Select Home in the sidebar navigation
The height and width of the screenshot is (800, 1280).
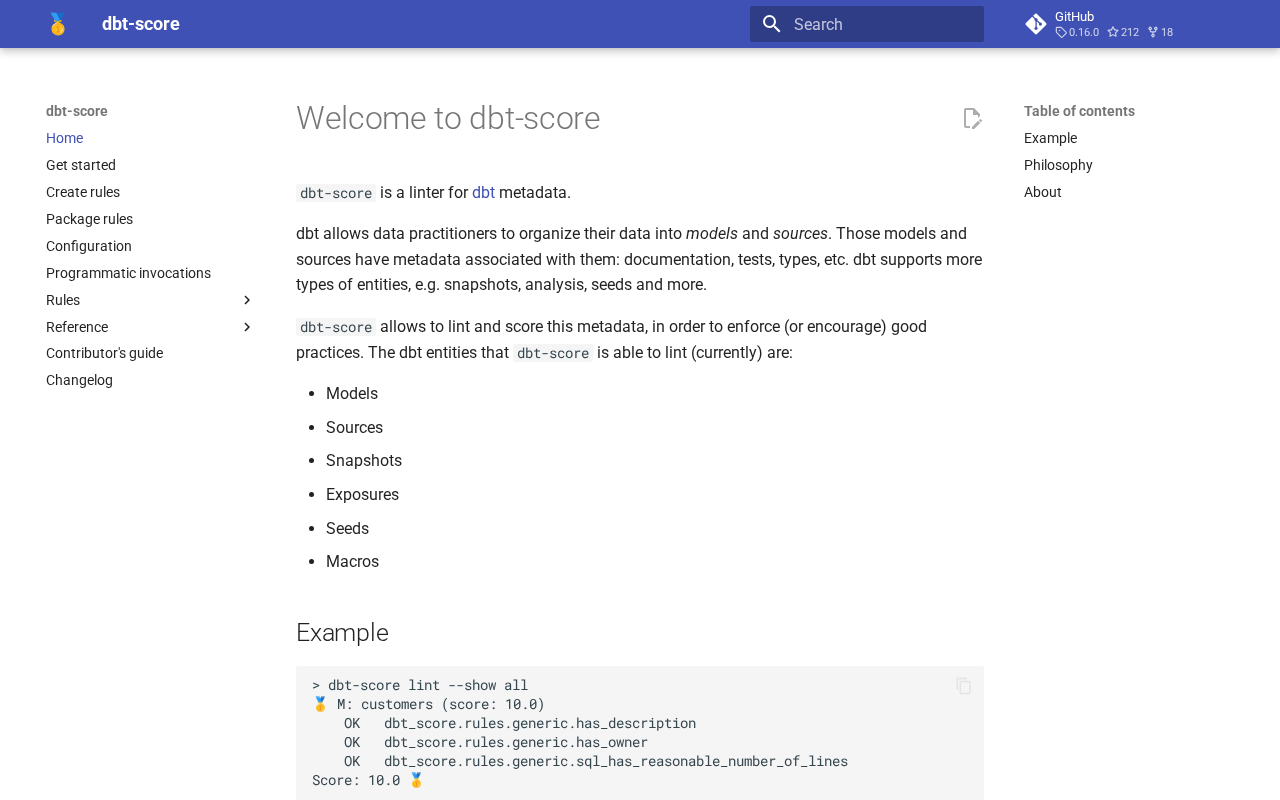(64, 138)
